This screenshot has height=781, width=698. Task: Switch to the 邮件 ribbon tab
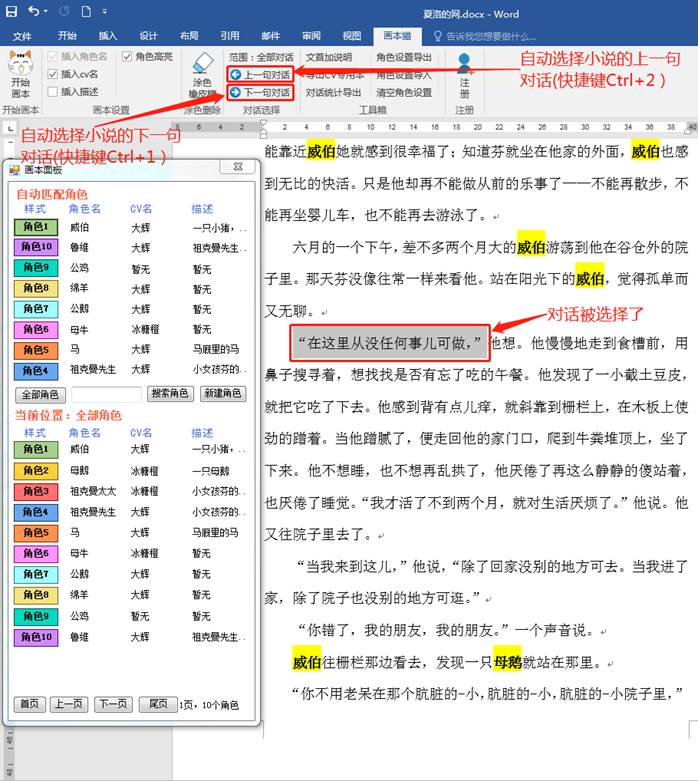click(271, 36)
